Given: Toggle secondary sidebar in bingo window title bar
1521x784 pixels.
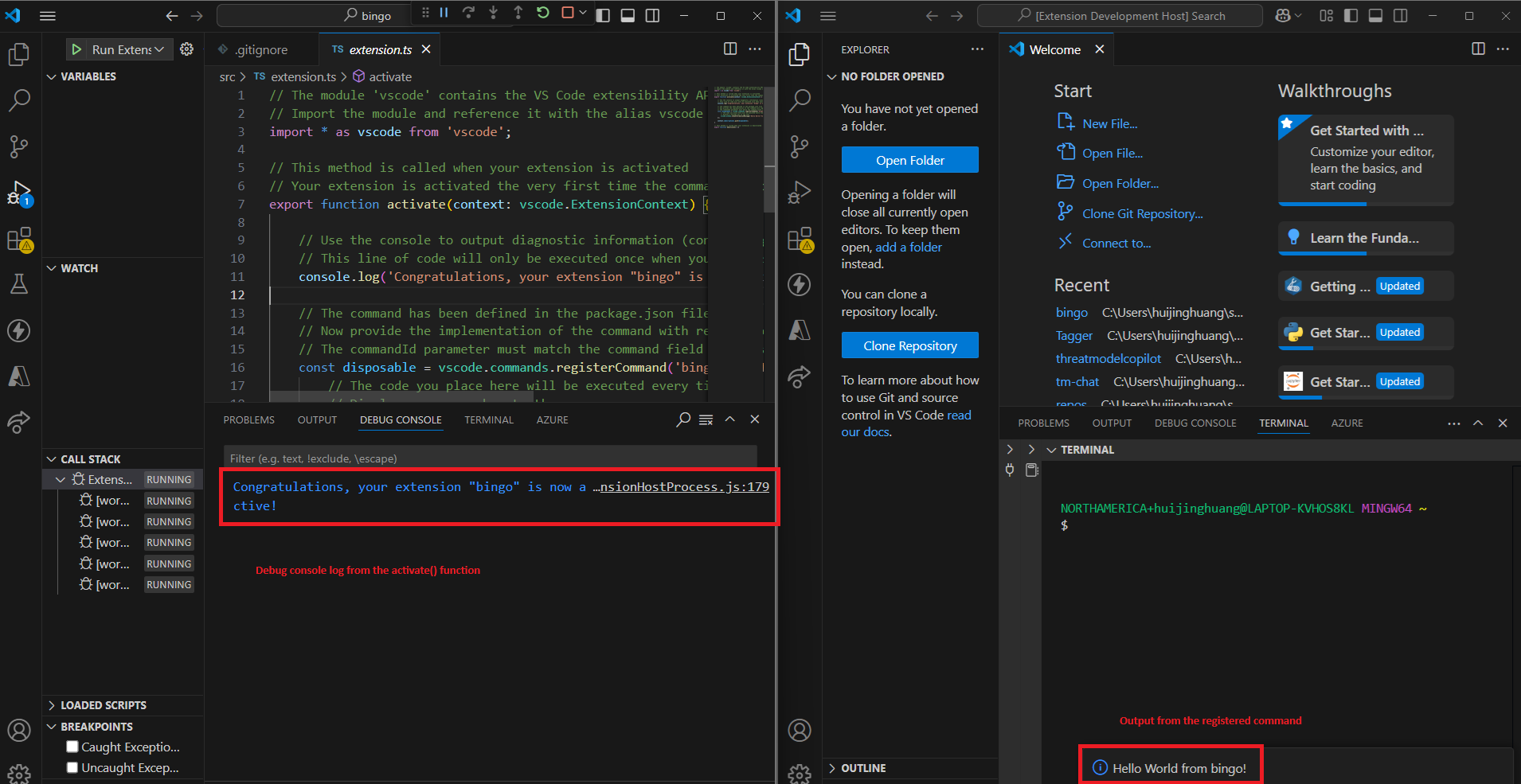Looking at the screenshot, I should click(x=652, y=15).
